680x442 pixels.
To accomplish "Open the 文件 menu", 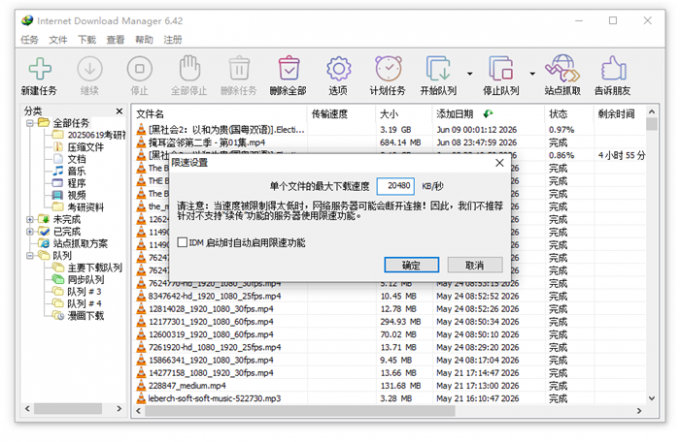I will [58, 40].
